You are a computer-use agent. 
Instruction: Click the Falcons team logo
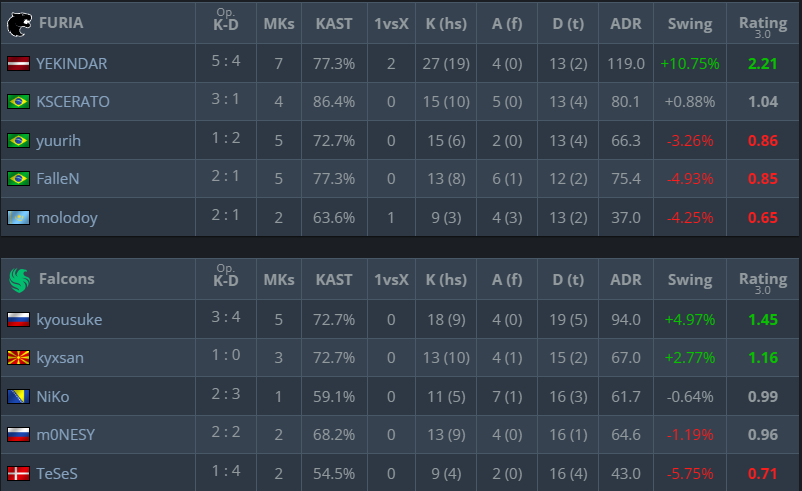(18, 279)
